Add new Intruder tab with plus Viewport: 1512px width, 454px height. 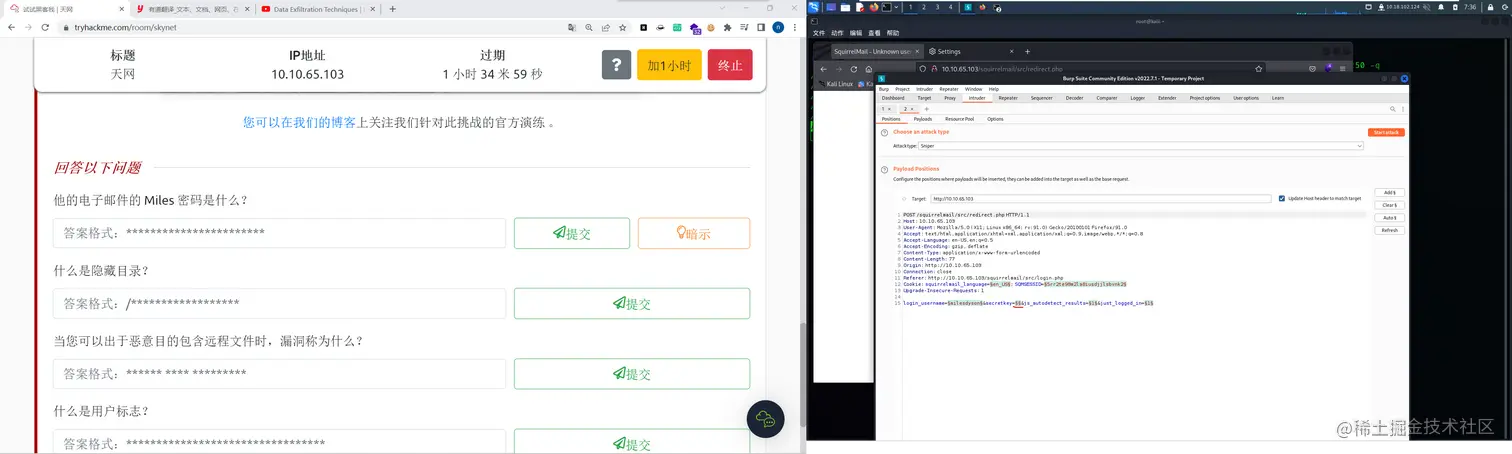click(926, 108)
